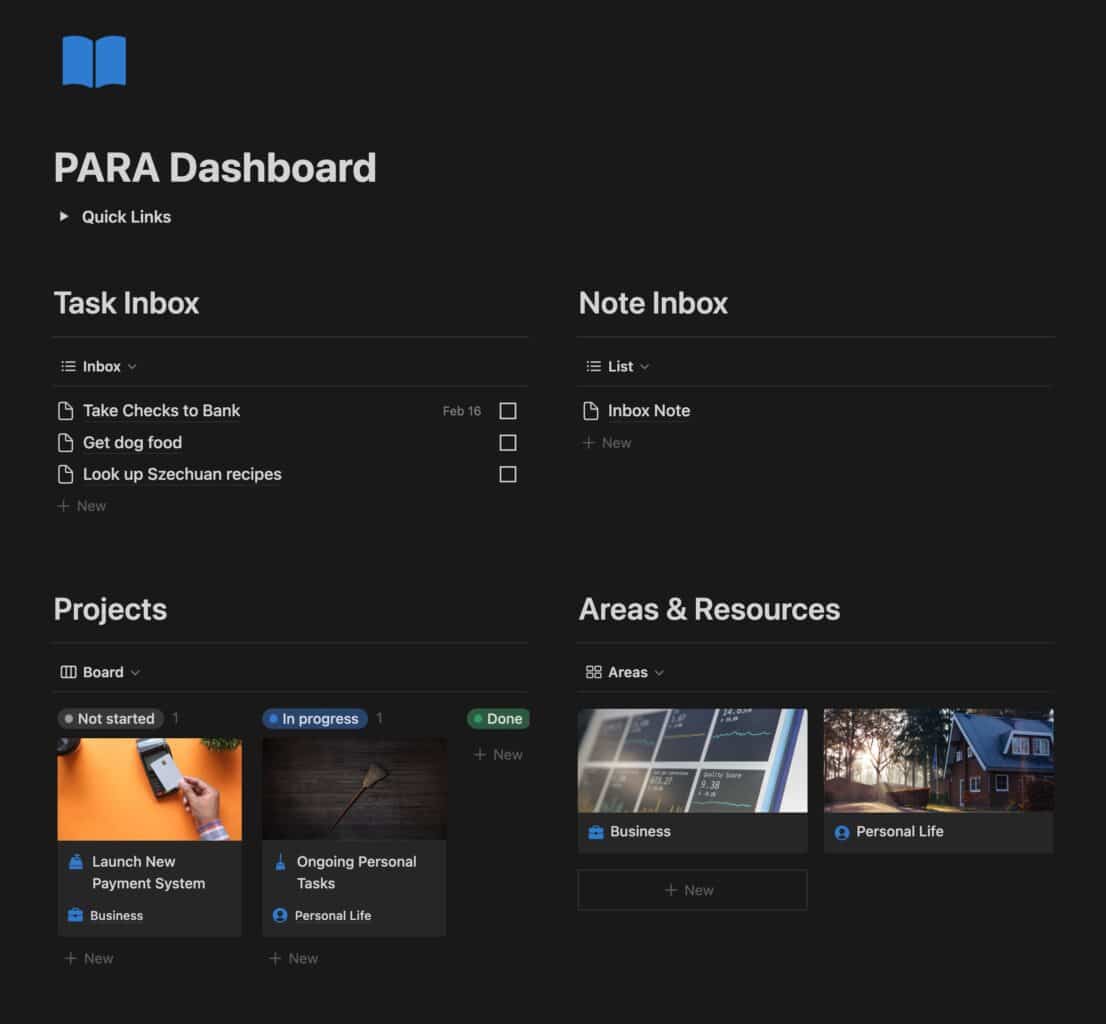Viewport: 1106px width, 1024px height.
Task: Expand the Quick Links toggle
Action: point(64,217)
